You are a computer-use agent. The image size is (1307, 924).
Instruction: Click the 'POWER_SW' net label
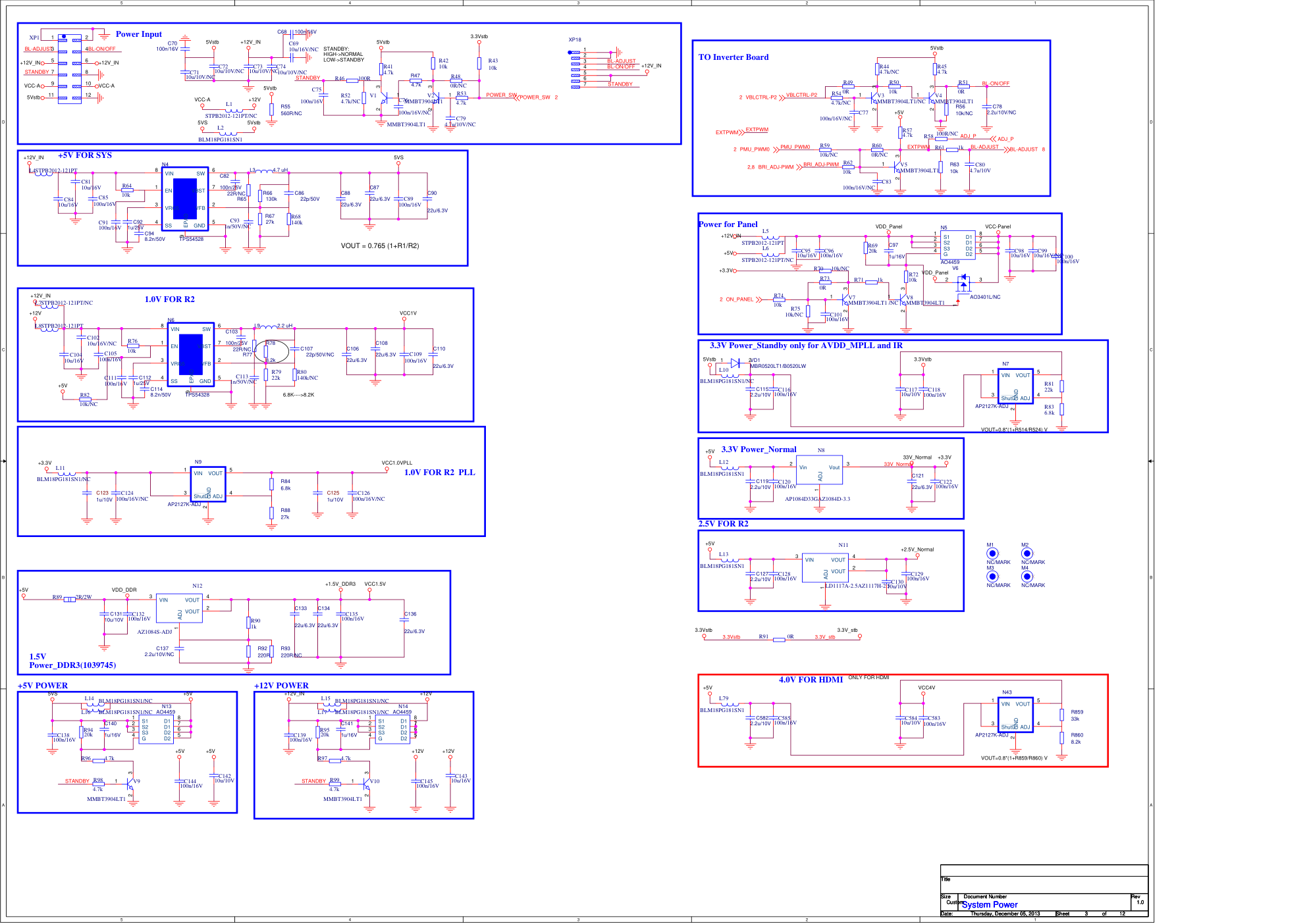pyautogui.click(x=502, y=95)
